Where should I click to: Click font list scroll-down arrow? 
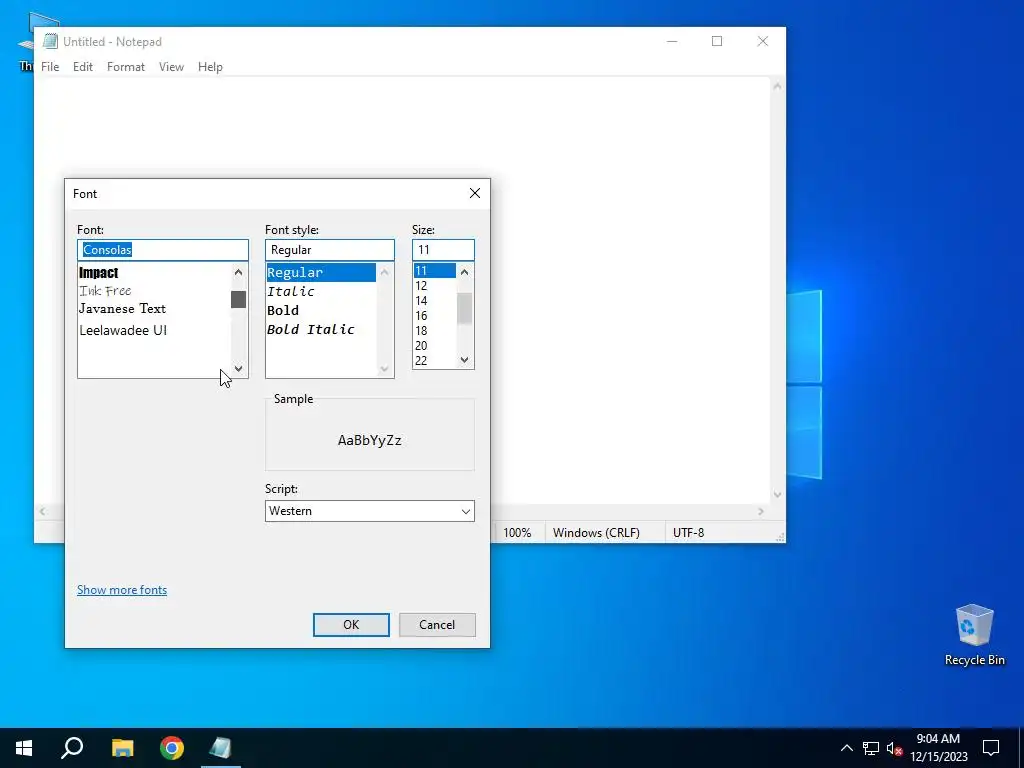pyautogui.click(x=238, y=368)
